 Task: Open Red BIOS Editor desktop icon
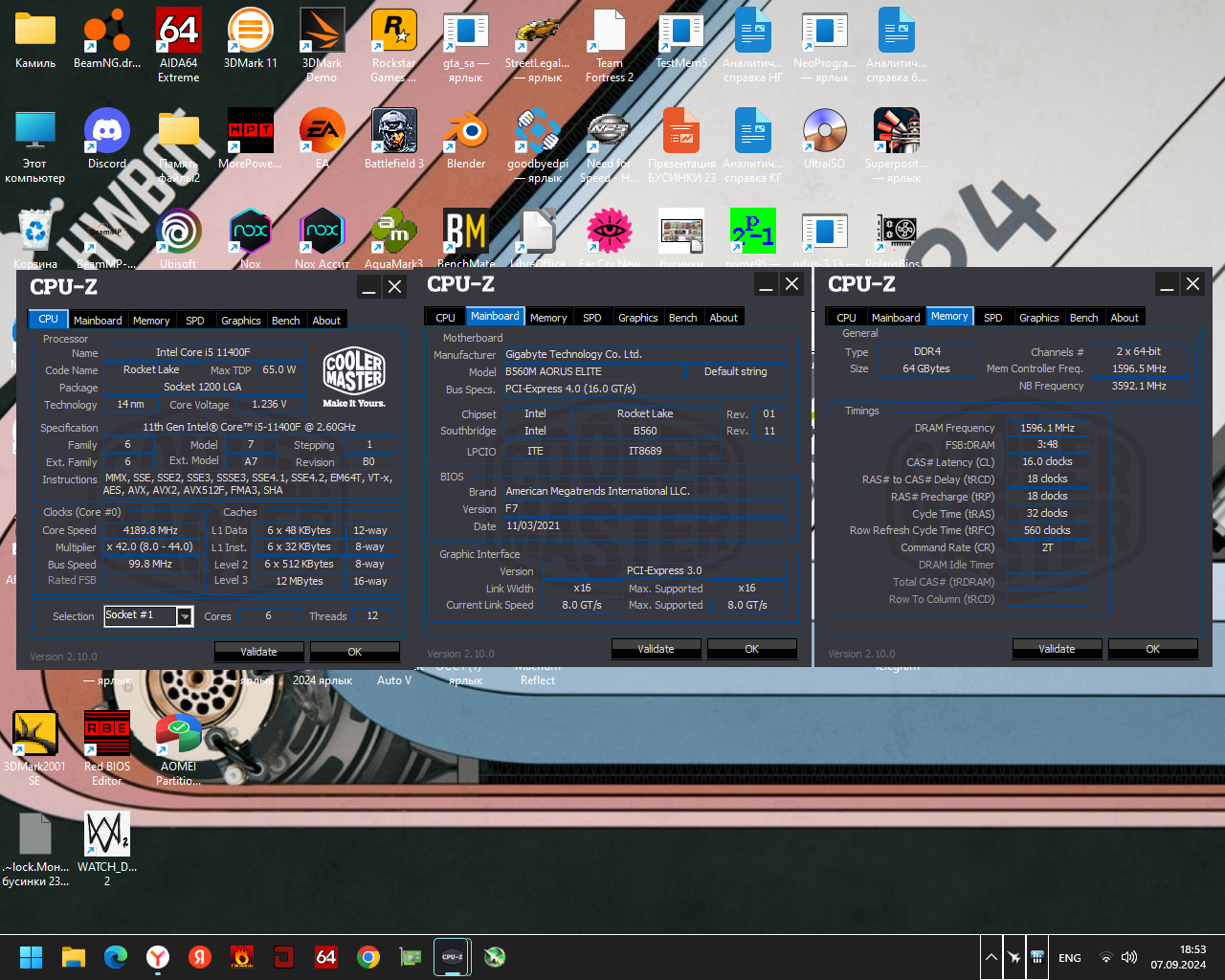107,748
